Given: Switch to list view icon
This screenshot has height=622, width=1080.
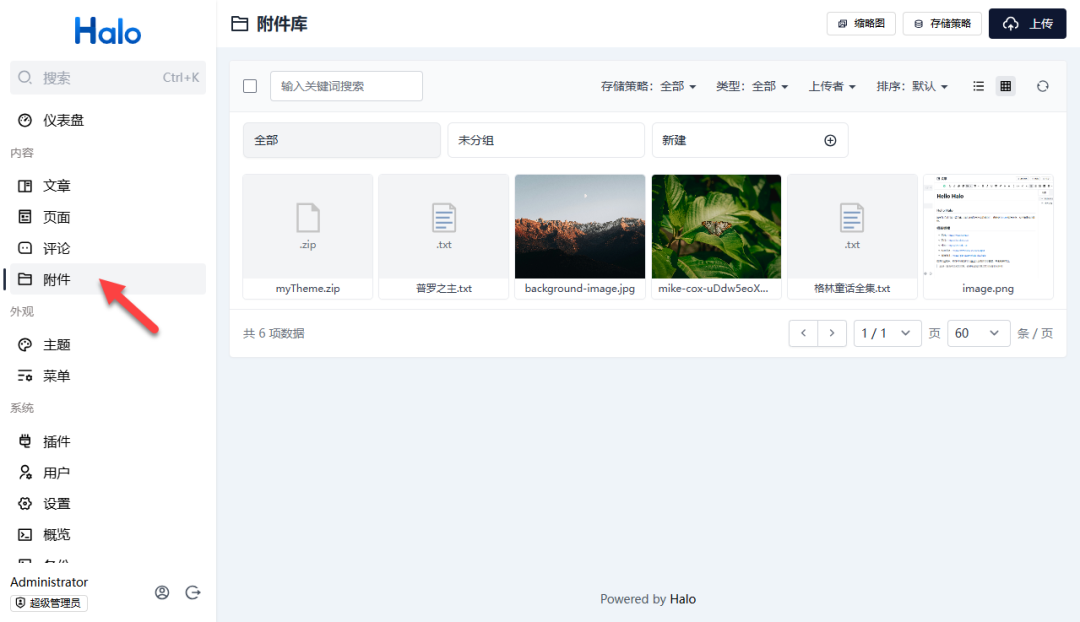Looking at the screenshot, I should coord(978,86).
